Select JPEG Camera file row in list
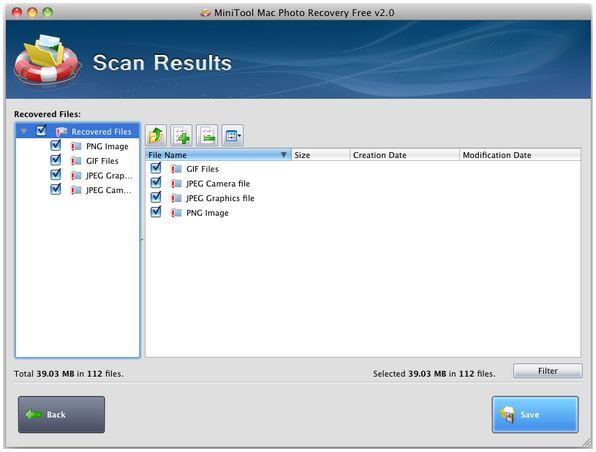The width and height of the screenshot is (596, 452). click(363, 184)
